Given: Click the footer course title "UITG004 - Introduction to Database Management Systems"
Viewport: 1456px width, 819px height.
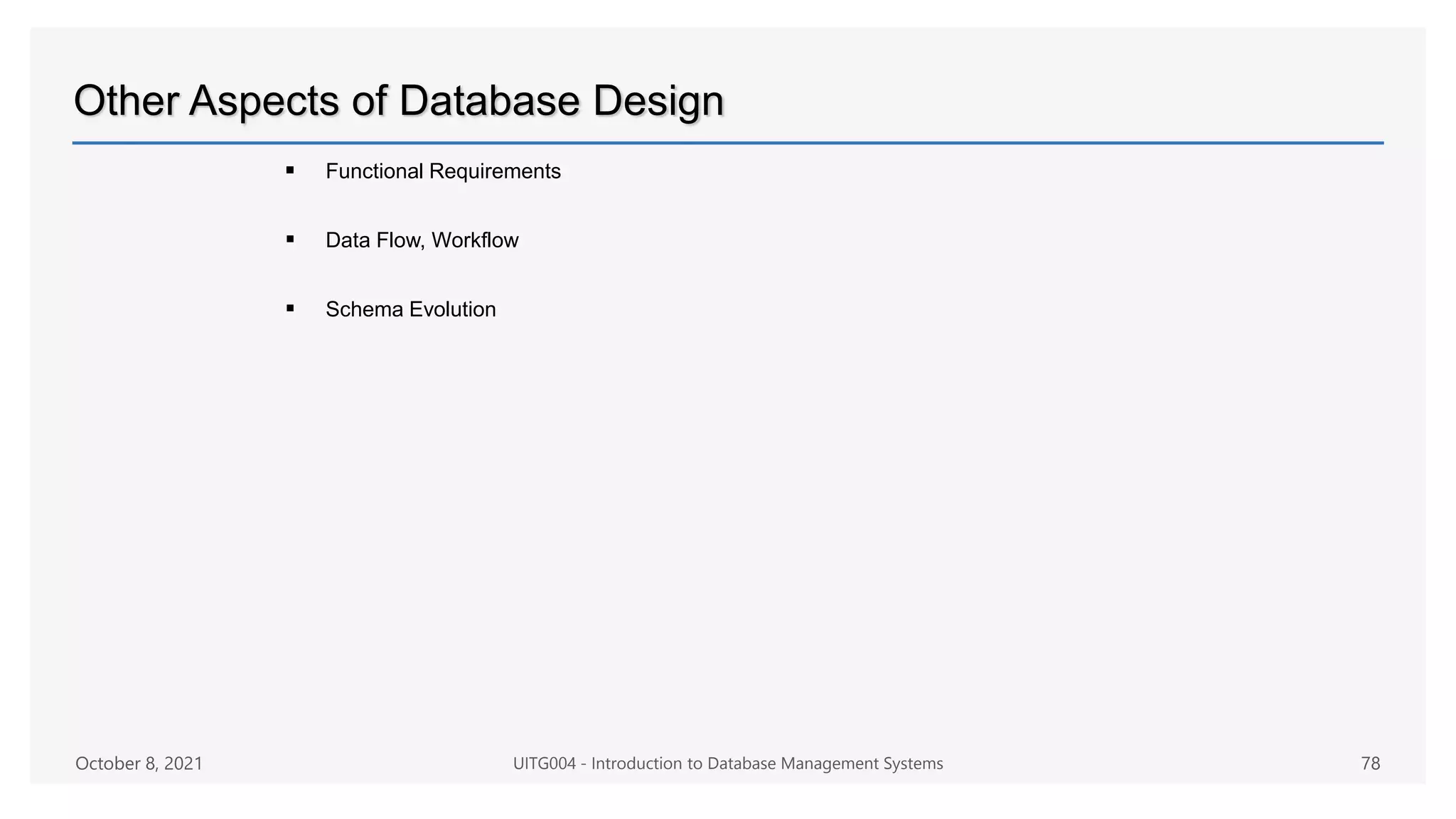Looking at the screenshot, I should coord(728,764).
